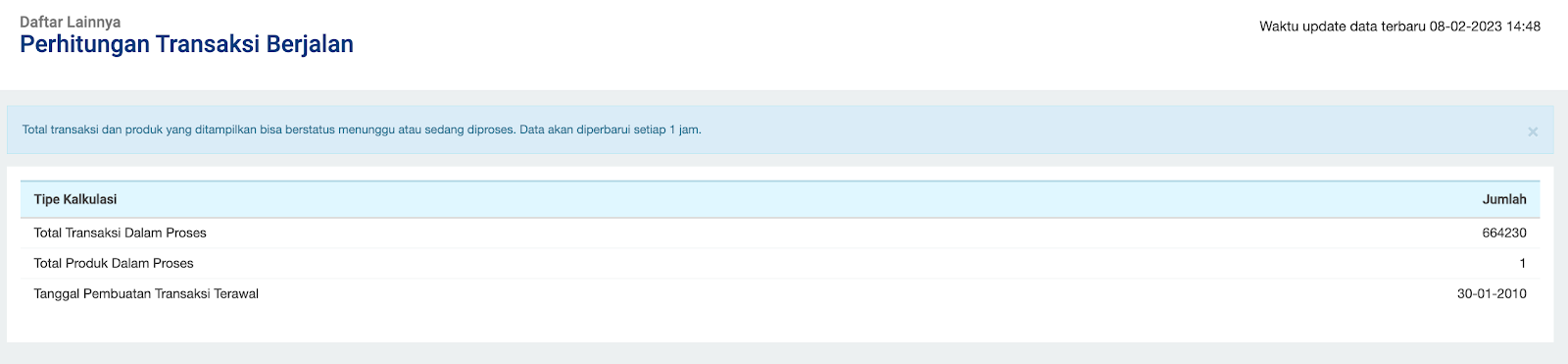Image resolution: width=1568 pixels, height=364 pixels.
Task: Select the 30-01-2010 date value
Action: (1492, 293)
